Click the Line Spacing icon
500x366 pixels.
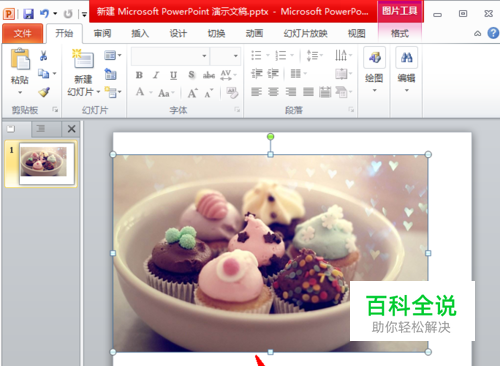coord(312,55)
